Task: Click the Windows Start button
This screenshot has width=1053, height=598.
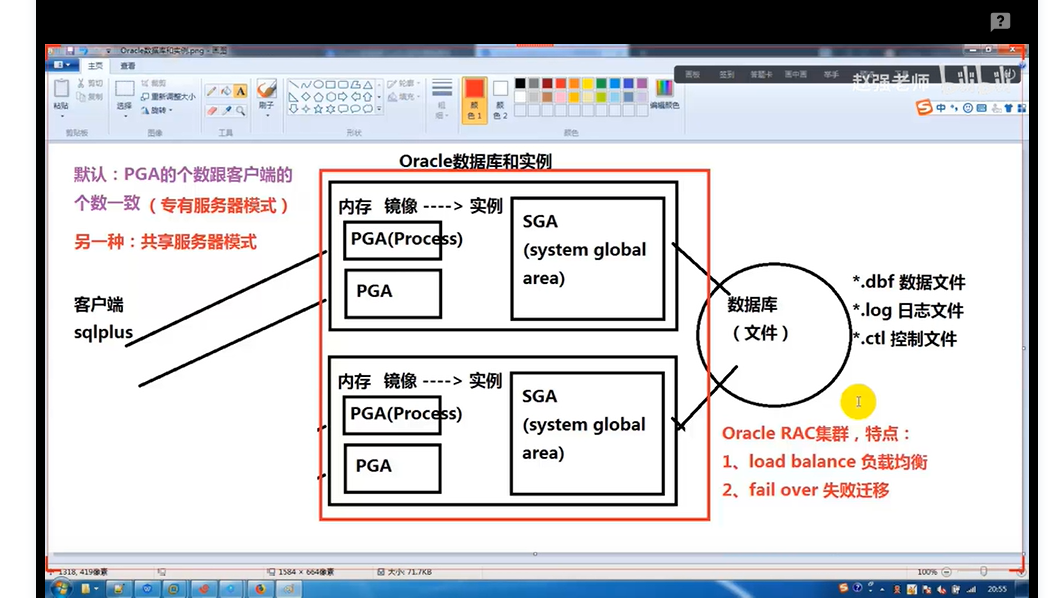Action: pyautogui.click(x=60, y=589)
